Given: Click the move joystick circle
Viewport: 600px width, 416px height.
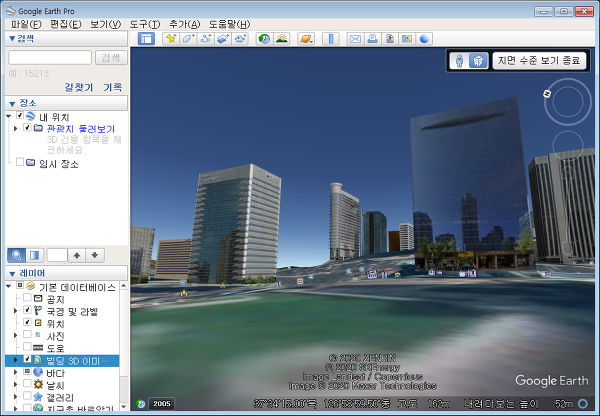Looking at the screenshot, I should [x=568, y=146].
